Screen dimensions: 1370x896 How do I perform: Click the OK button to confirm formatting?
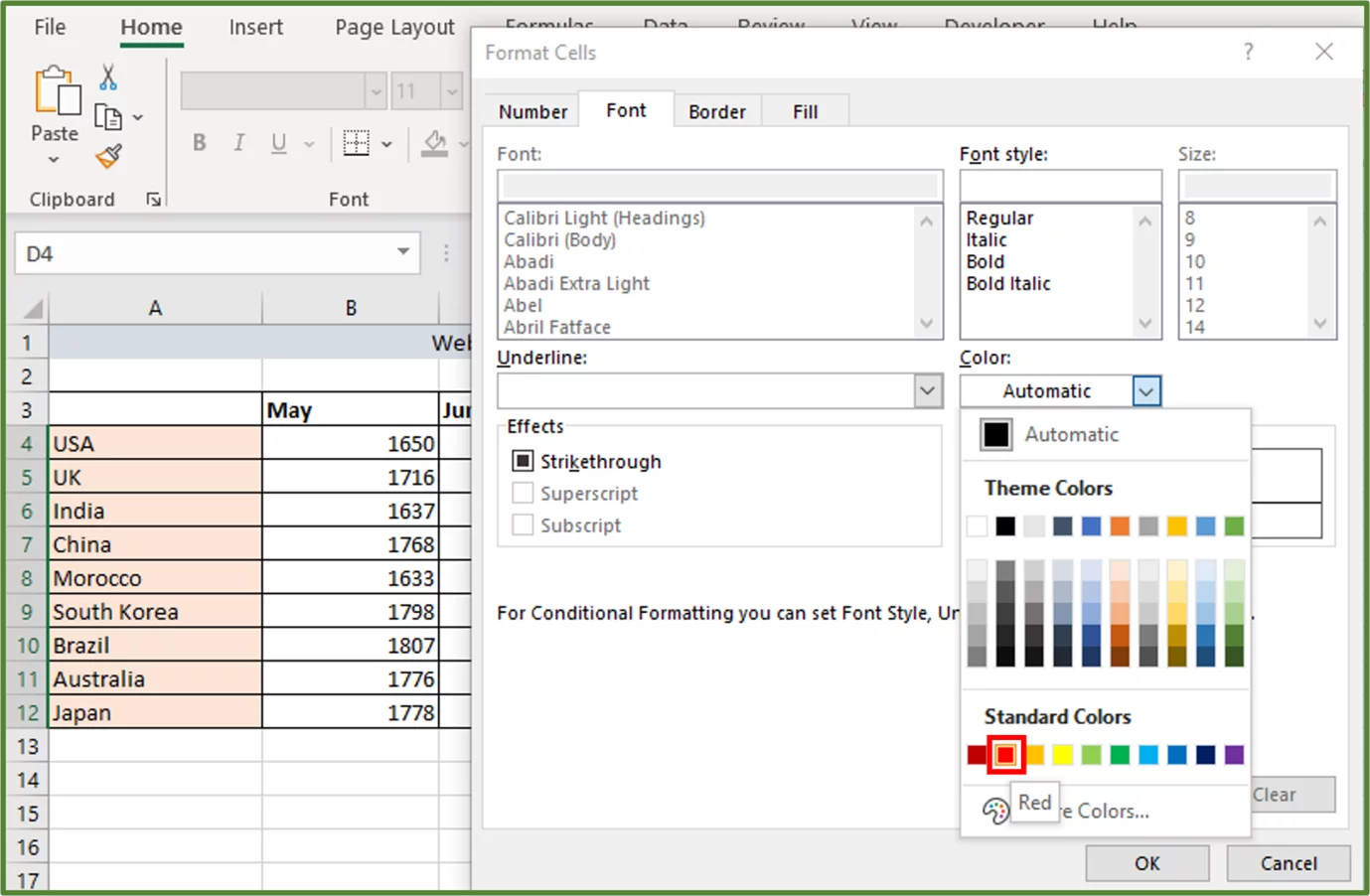[x=1146, y=863]
